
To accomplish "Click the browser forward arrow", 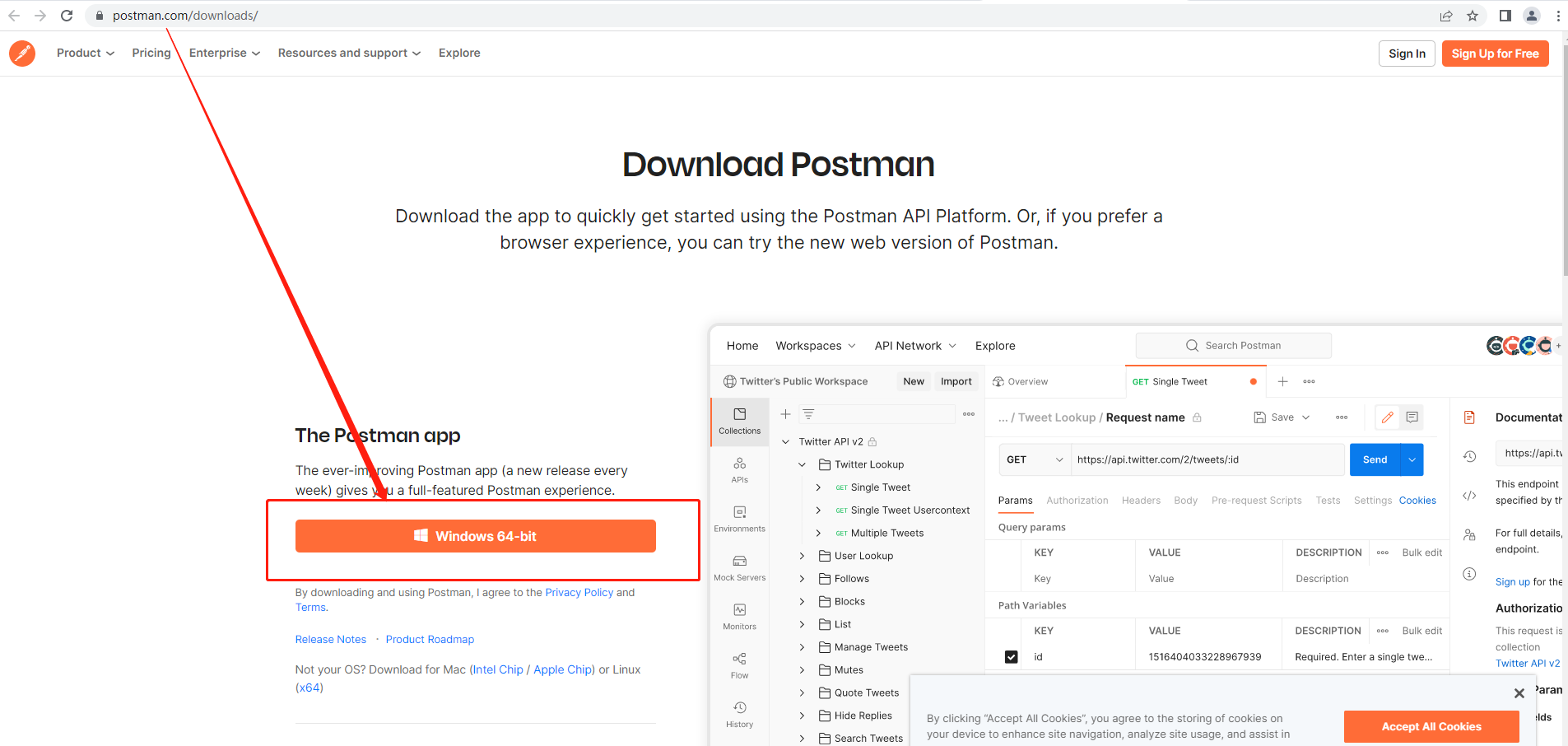I will click(40, 16).
